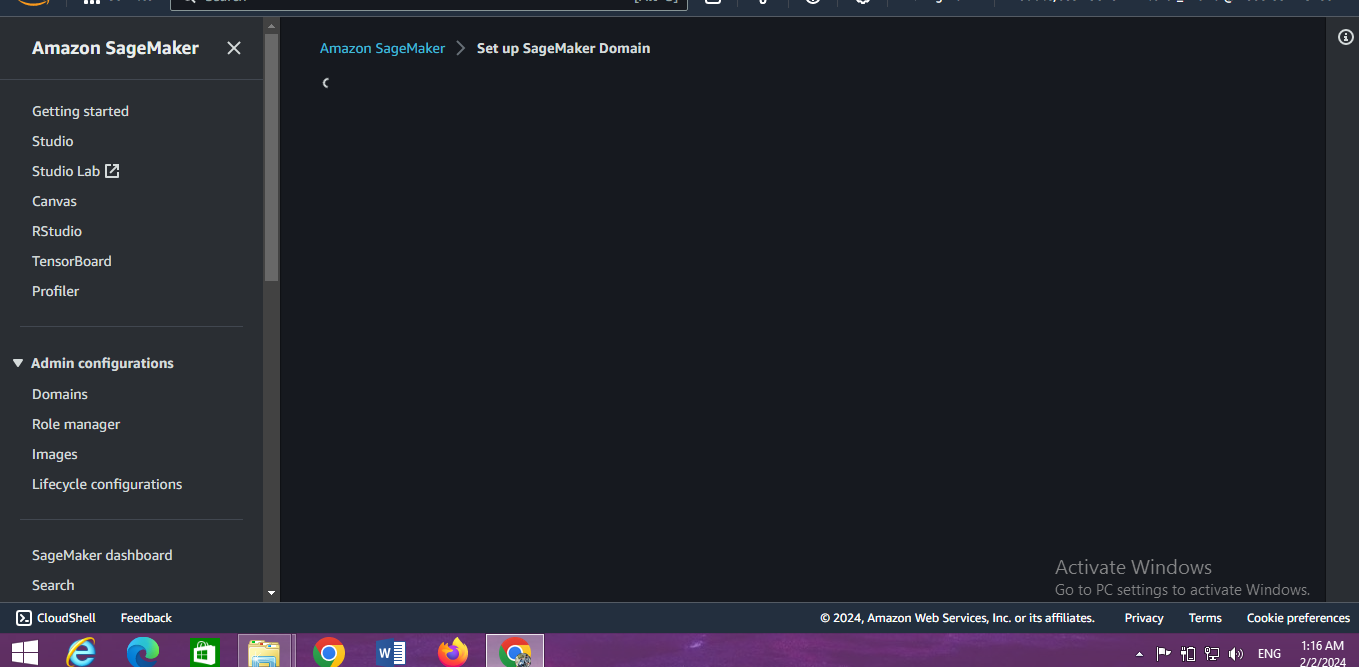1359x667 pixels.
Task: Click the external-link icon beside Studio Lab
Action: pos(112,171)
